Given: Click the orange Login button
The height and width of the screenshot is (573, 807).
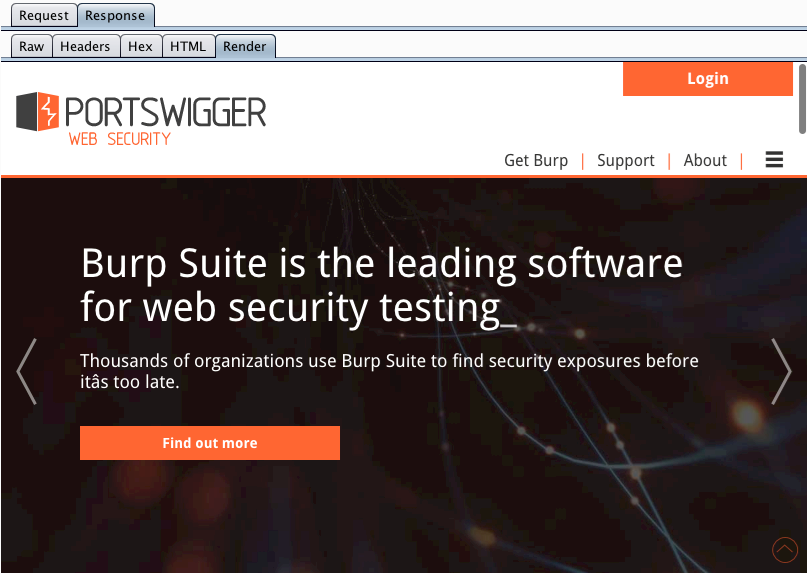Looking at the screenshot, I should click(x=708, y=79).
